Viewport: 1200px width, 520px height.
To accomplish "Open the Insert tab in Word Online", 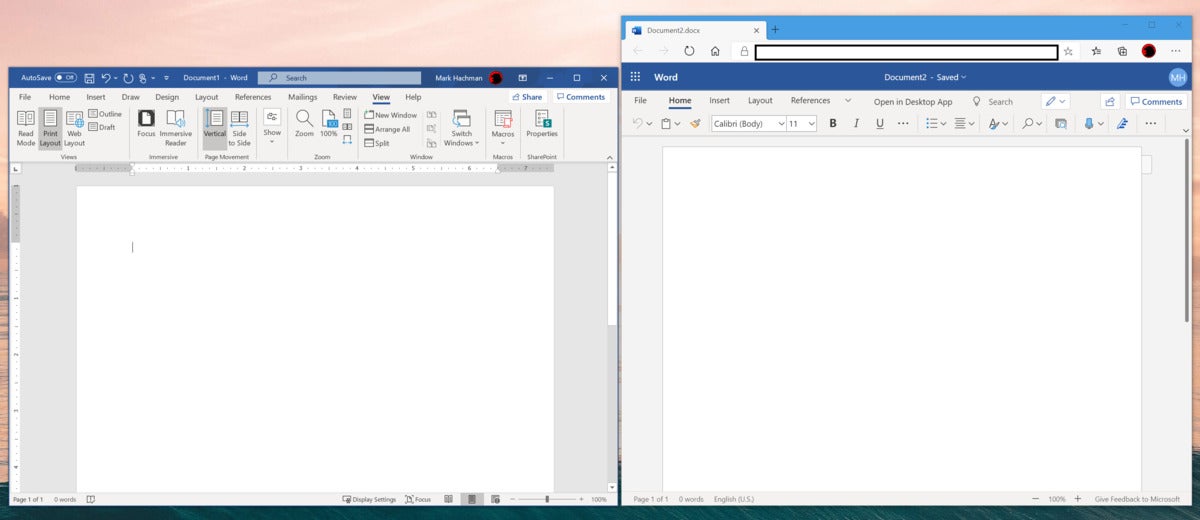I will pyautogui.click(x=719, y=100).
